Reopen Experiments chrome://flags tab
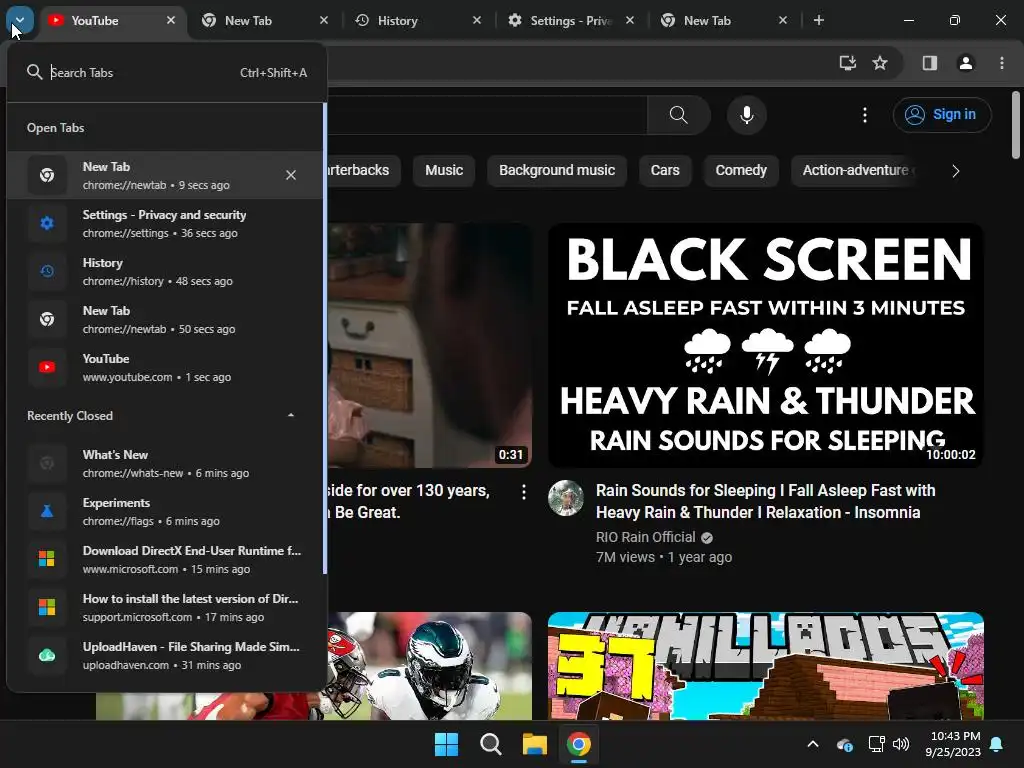This screenshot has height=768, width=1024. click(165, 511)
